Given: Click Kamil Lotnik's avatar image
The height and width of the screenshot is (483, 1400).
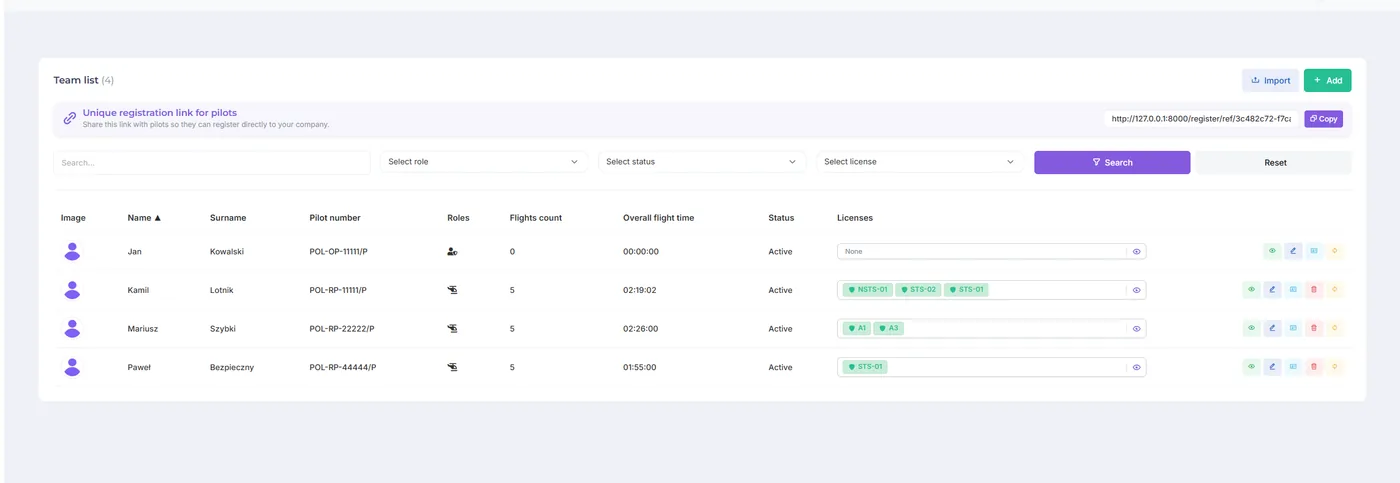Looking at the screenshot, I should (x=72, y=290).
